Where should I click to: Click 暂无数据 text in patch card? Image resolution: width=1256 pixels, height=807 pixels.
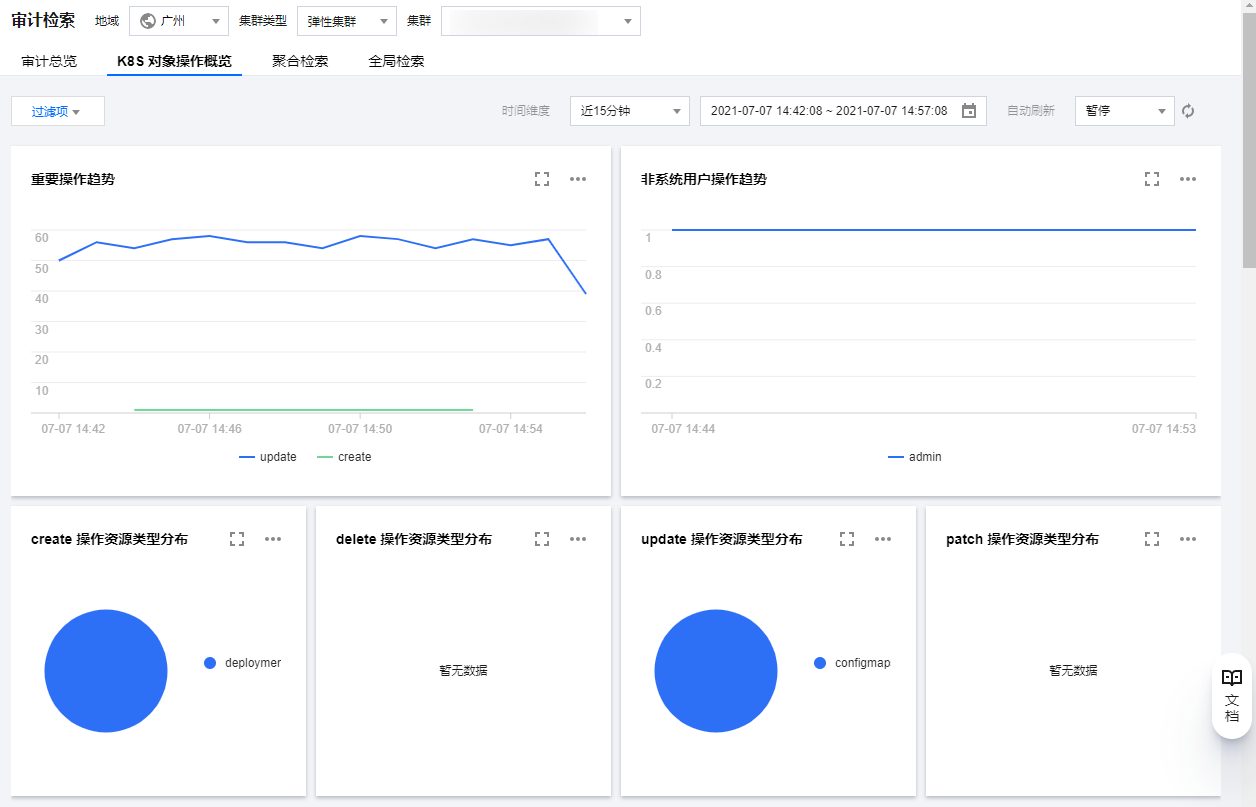(1073, 671)
